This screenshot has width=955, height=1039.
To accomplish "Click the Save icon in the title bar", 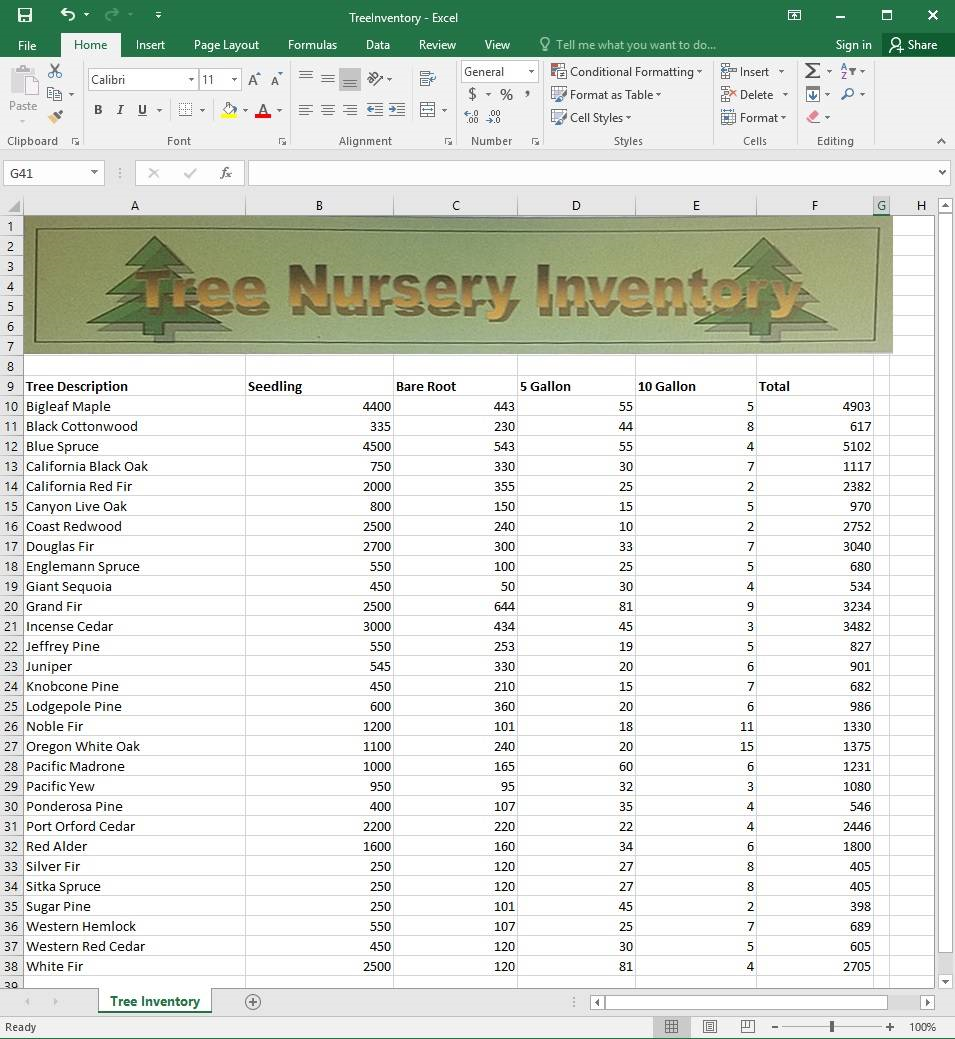I will [x=25, y=15].
